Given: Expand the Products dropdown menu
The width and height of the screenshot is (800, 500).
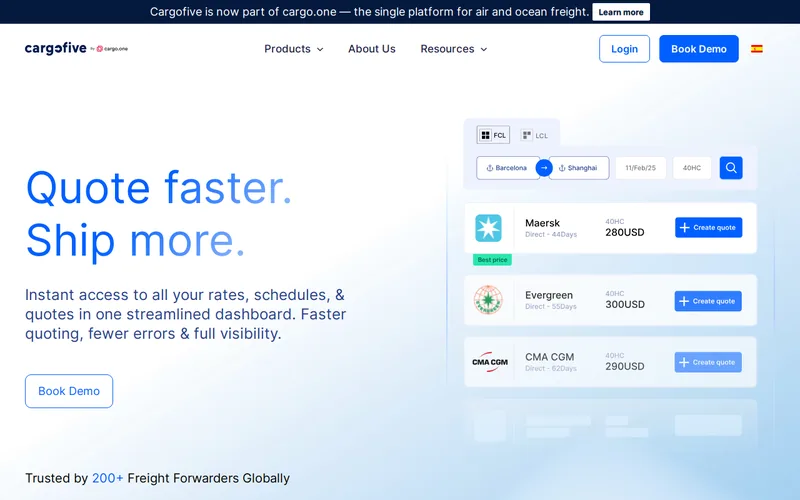Looking at the screenshot, I should (x=293, y=49).
